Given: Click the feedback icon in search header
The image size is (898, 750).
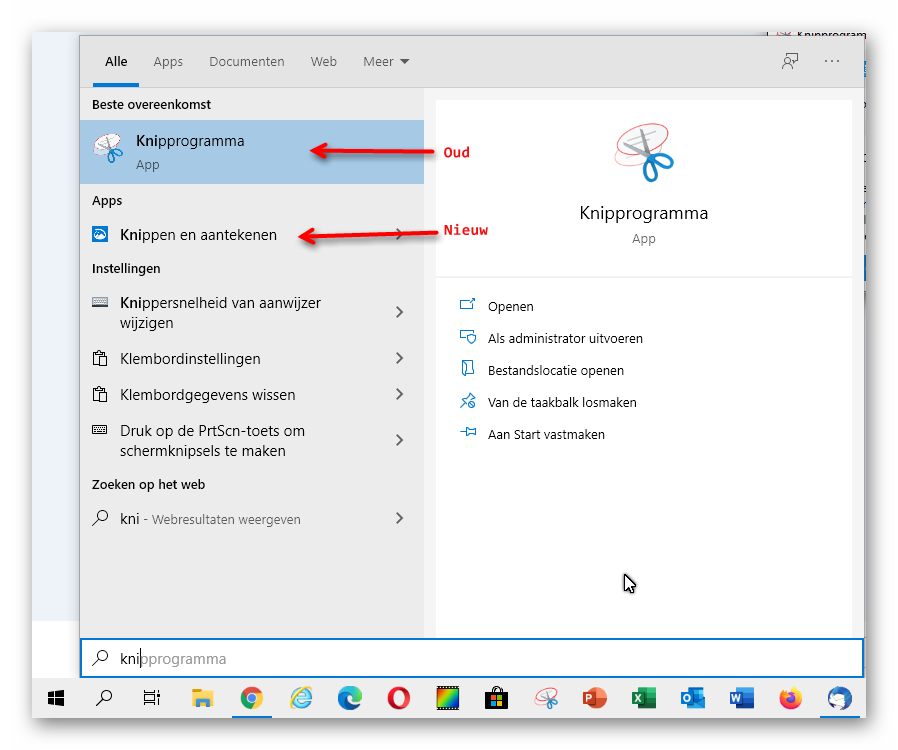Looking at the screenshot, I should click(790, 61).
